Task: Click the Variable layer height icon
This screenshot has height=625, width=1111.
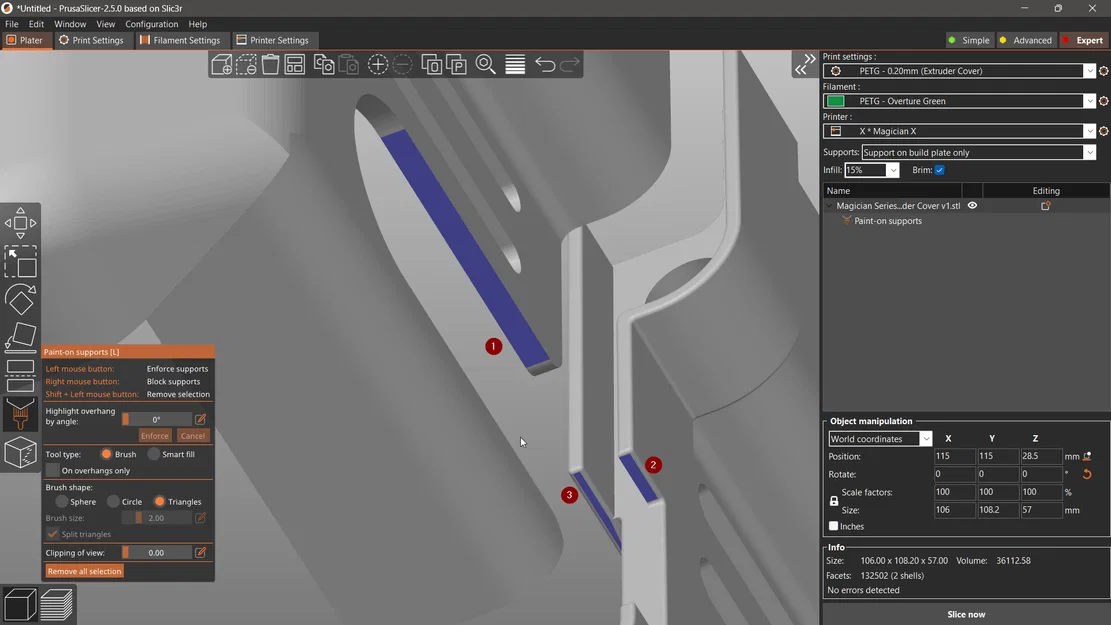Action: point(515,64)
